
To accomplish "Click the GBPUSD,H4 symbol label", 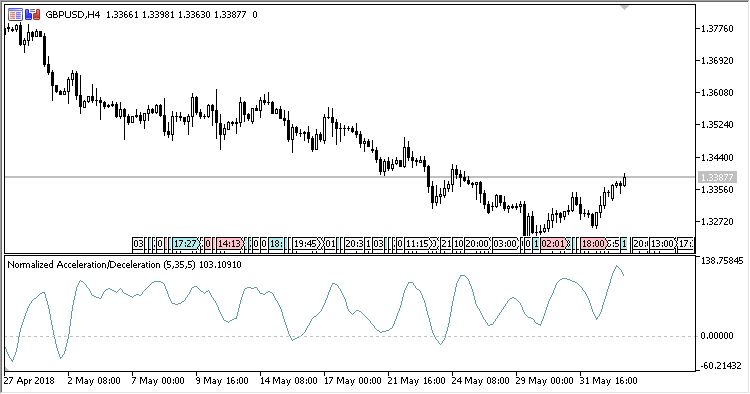I will pyautogui.click(x=73, y=15).
